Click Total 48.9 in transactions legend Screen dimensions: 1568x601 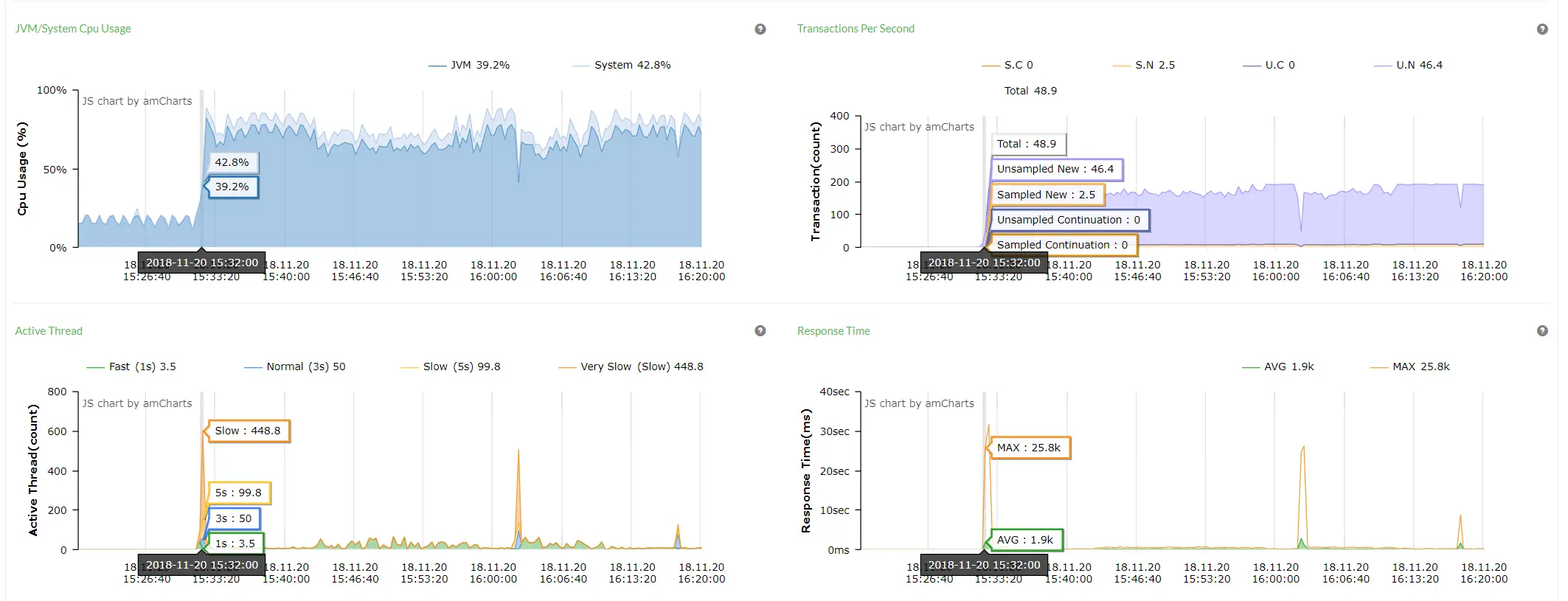tap(1030, 91)
